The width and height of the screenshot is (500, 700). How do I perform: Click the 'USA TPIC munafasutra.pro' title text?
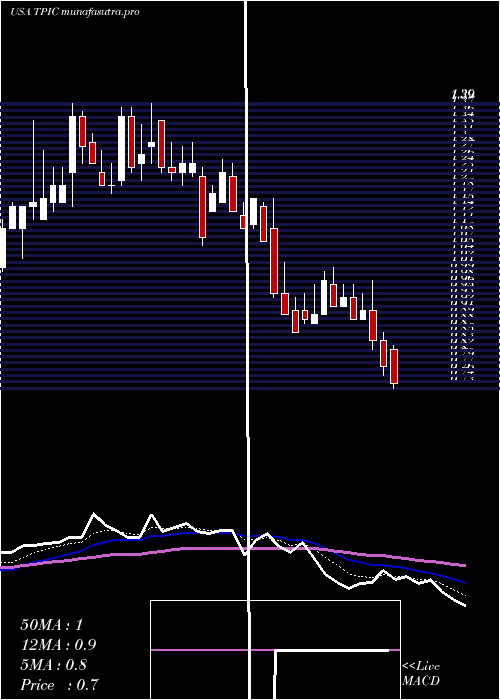pos(75,12)
